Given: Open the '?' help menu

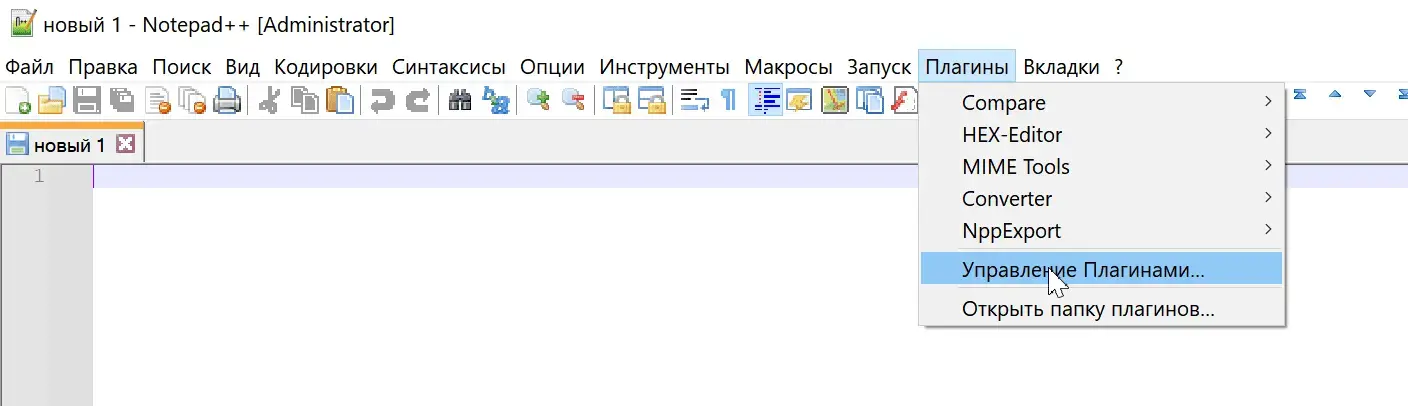Looking at the screenshot, I should pos(1119,67).
